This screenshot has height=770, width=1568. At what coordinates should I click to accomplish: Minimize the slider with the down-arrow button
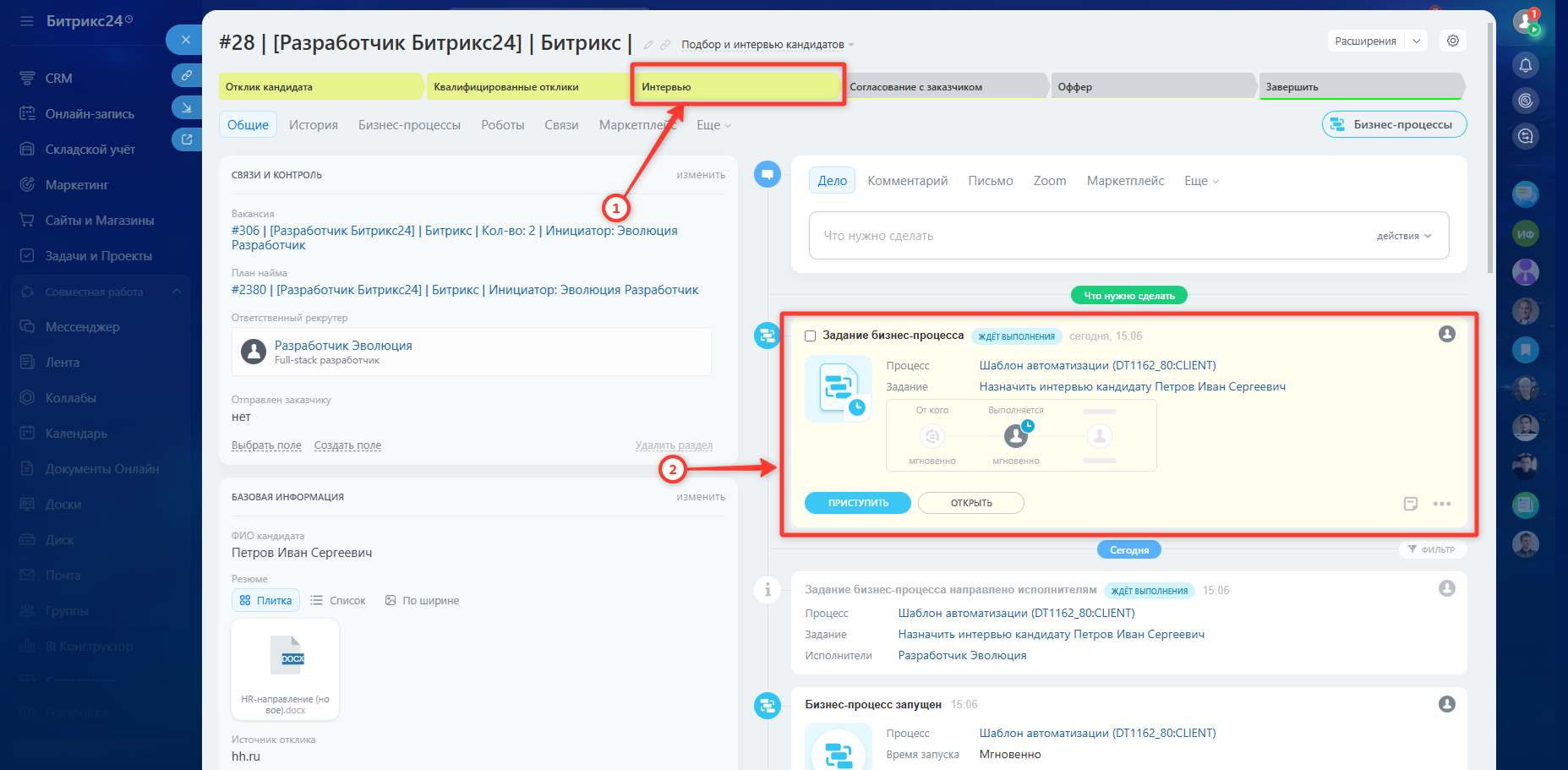coord(186,107)
